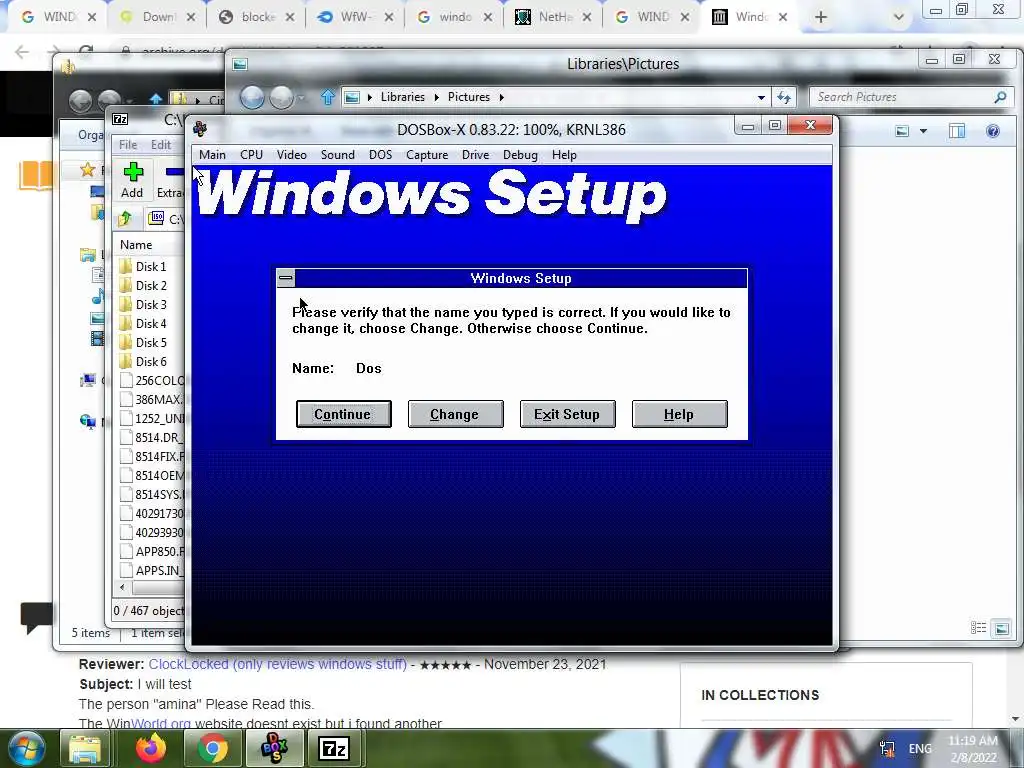This screenshot has width=1024, height=768.
Task: Click the ENG language indicator
Action: point(920,748)
